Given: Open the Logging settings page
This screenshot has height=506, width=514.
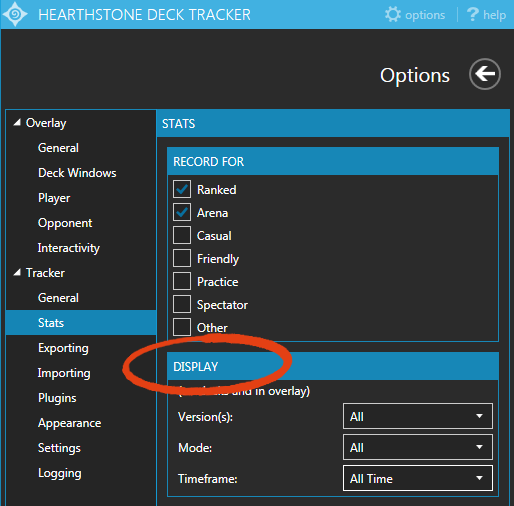Looking at the screenshot, I should (60, 473).
